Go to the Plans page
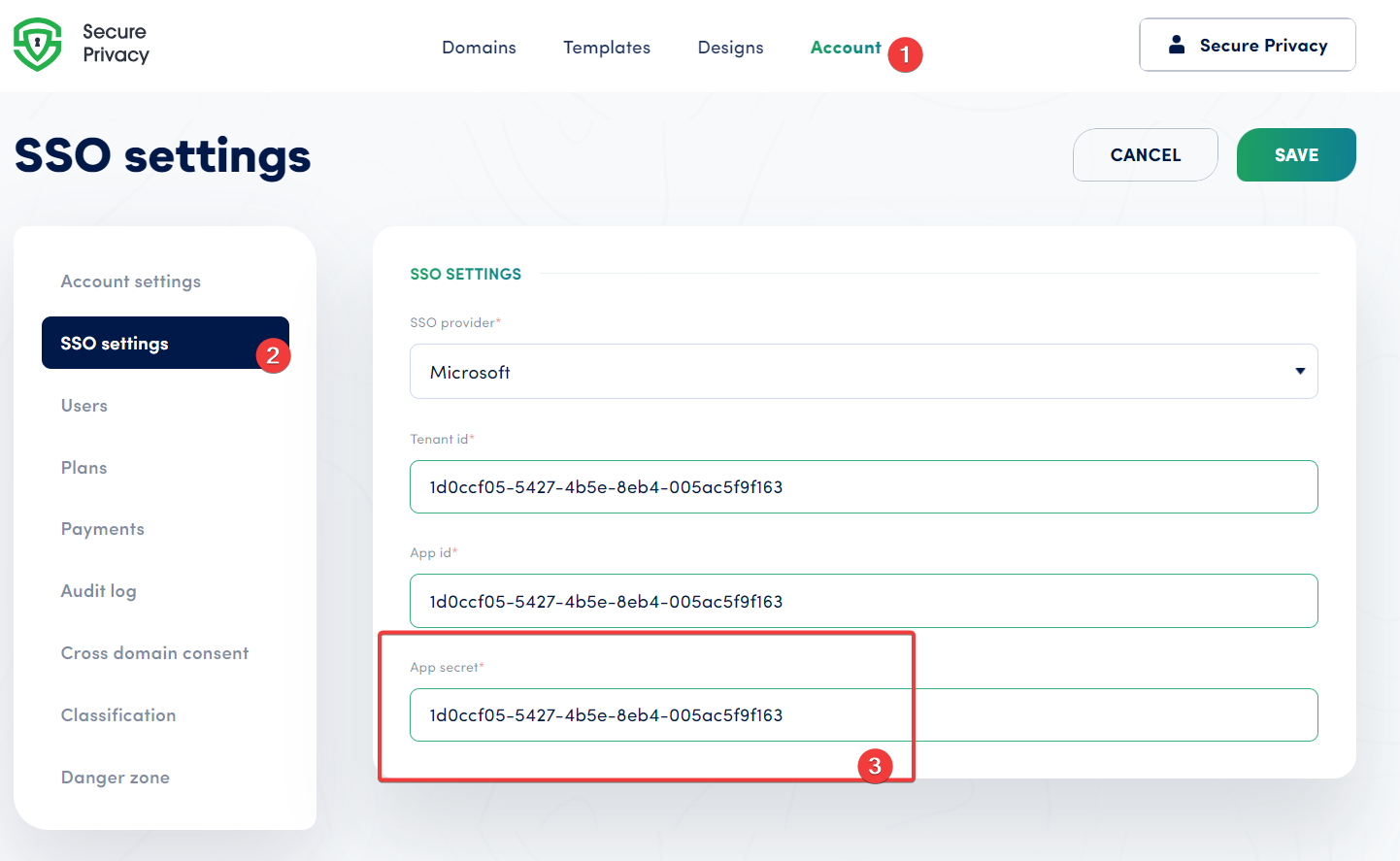1400x861 pixels. pyautogui.click(x=83, y=467)
